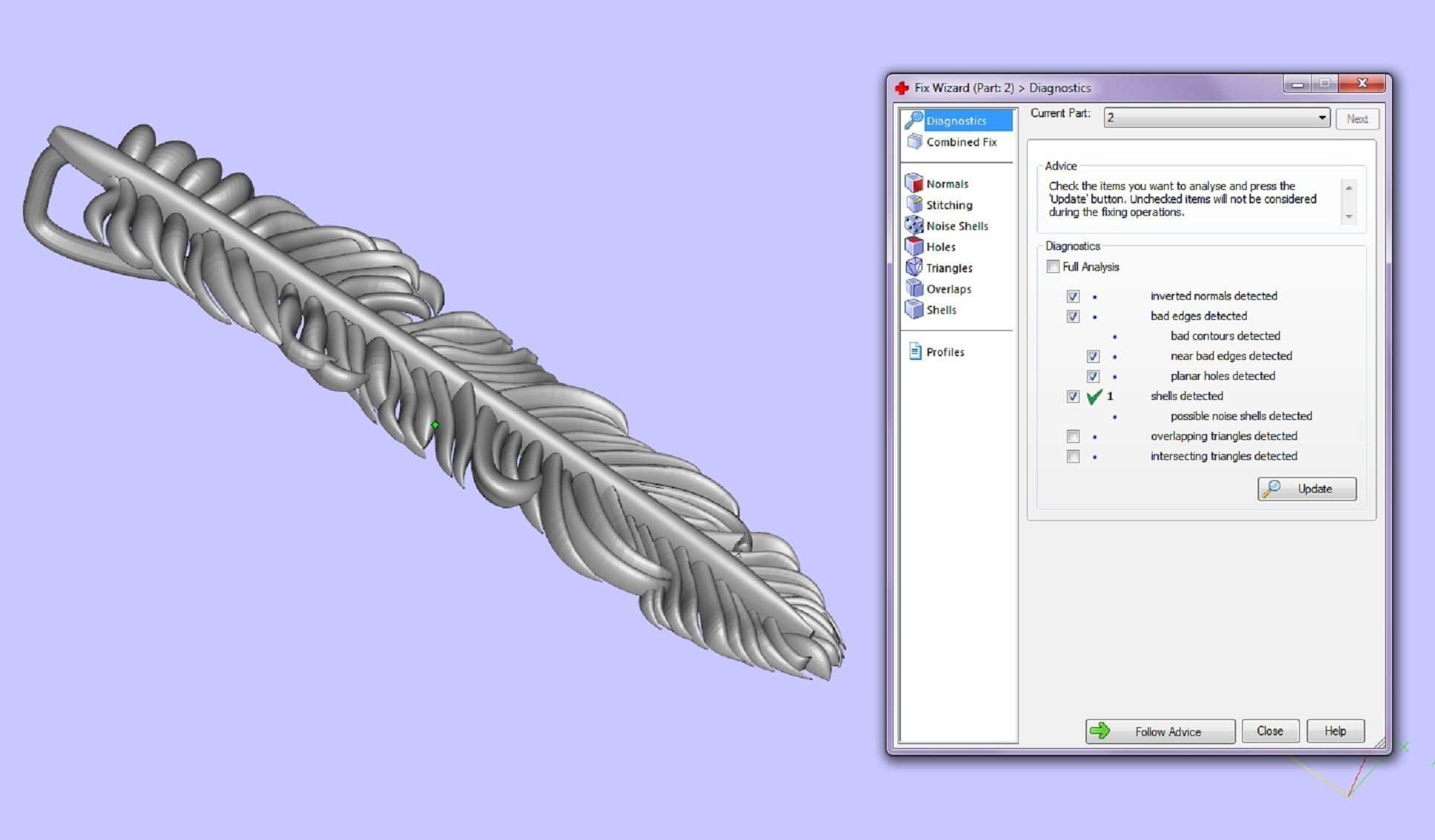Click the Next button
1435x840 pixels.
click(1357, 119)
